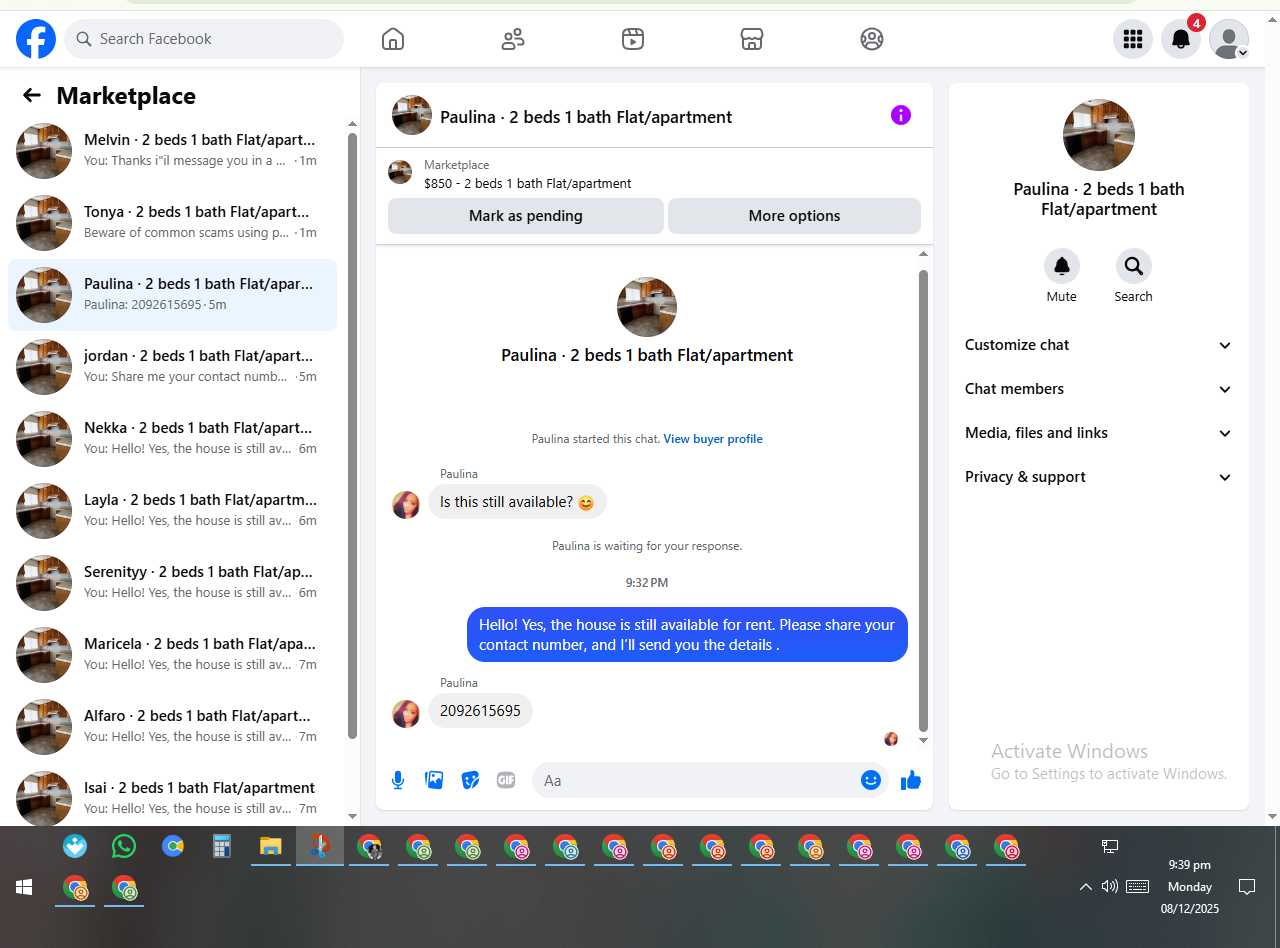
Task: Click the chat messages scrollbar down arrow
Action: click(923, 740)
